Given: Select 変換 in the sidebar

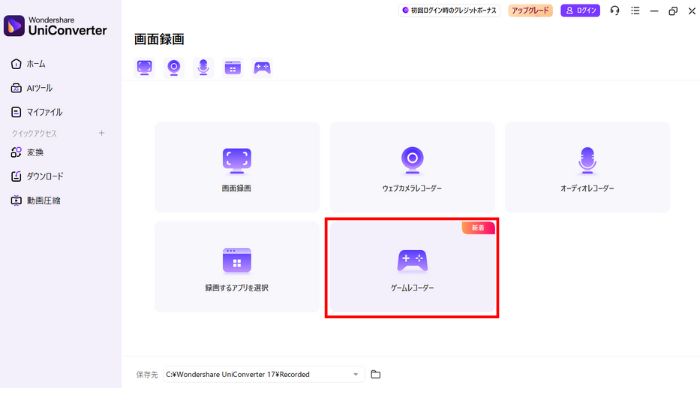Looking at the screenshot, I should tap(27, 152).
